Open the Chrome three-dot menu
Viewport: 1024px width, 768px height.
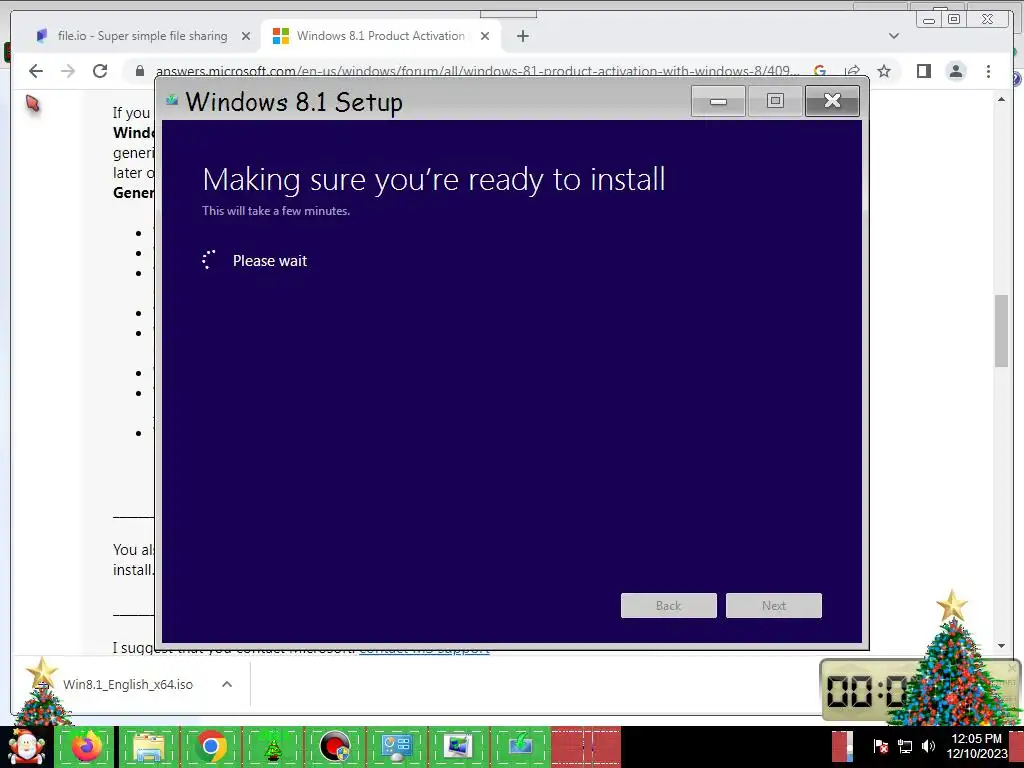coord(989,71)
